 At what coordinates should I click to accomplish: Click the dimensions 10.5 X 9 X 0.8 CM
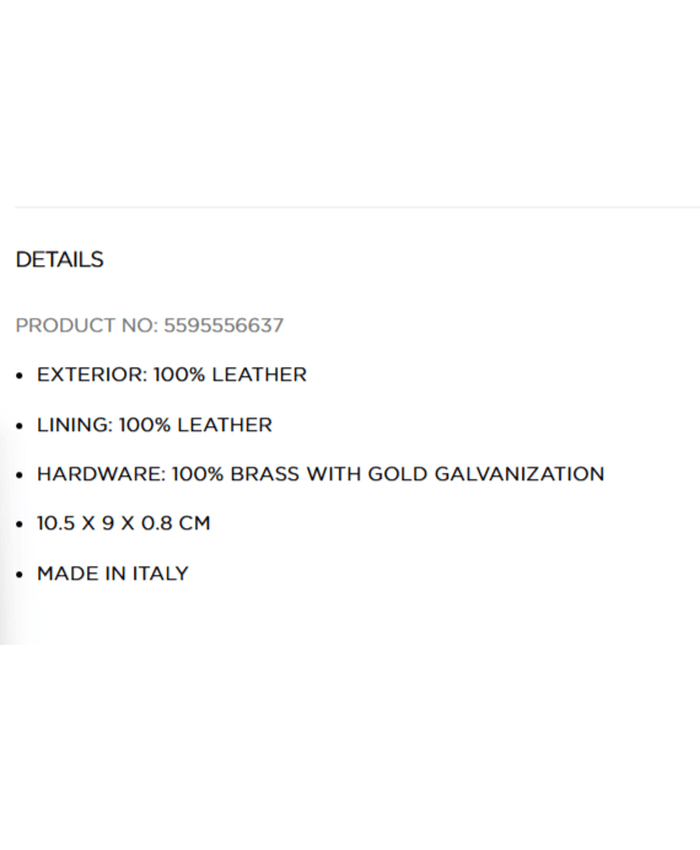pos(124,523)
